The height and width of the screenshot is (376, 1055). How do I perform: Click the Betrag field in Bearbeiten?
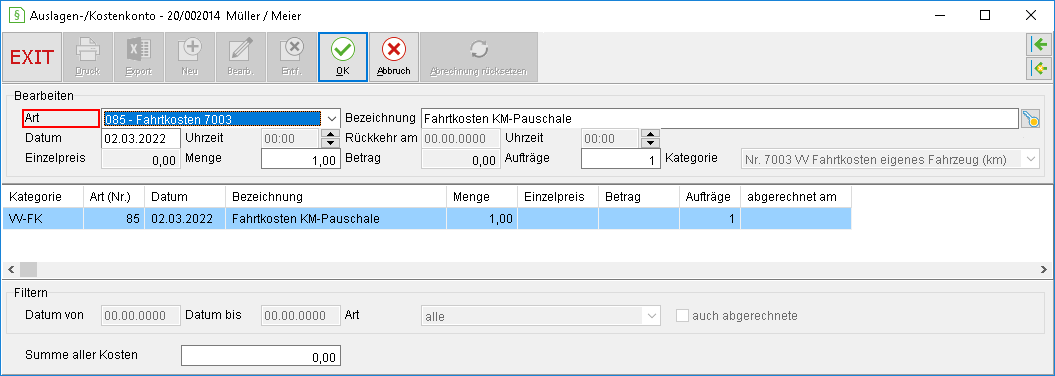pyautogui.click(x=460, y=159)
